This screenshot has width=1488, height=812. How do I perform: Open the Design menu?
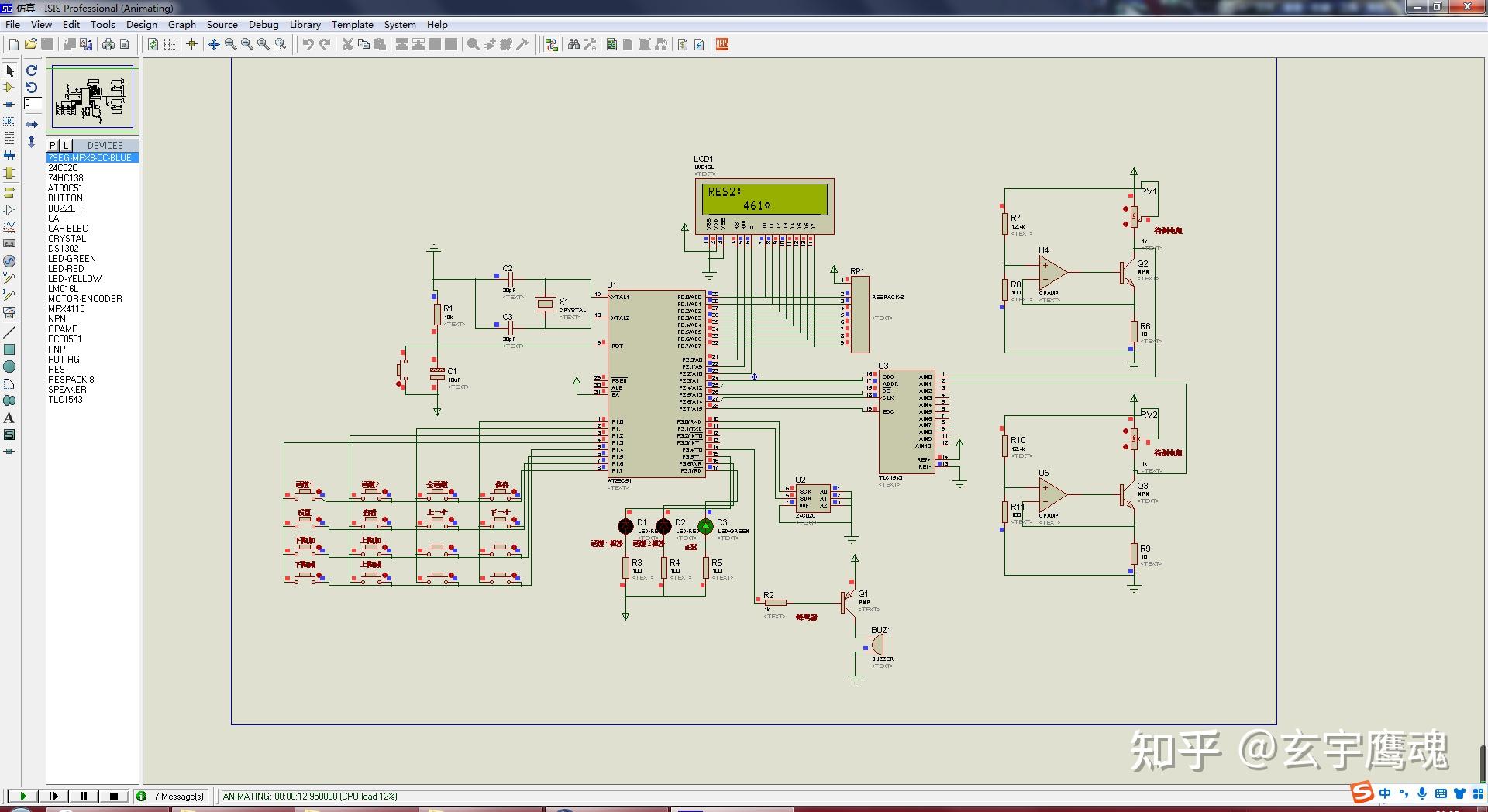[x=142, y=24]
